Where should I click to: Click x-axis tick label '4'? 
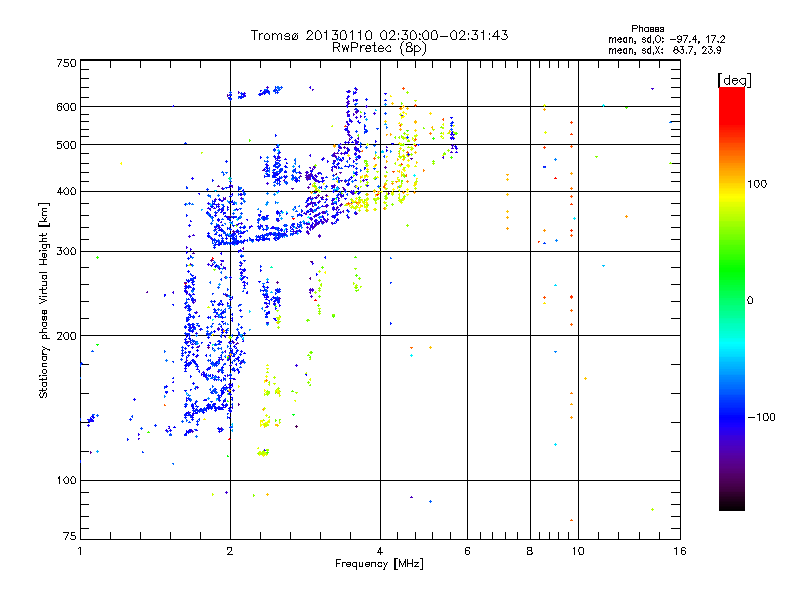pos(380,551)
